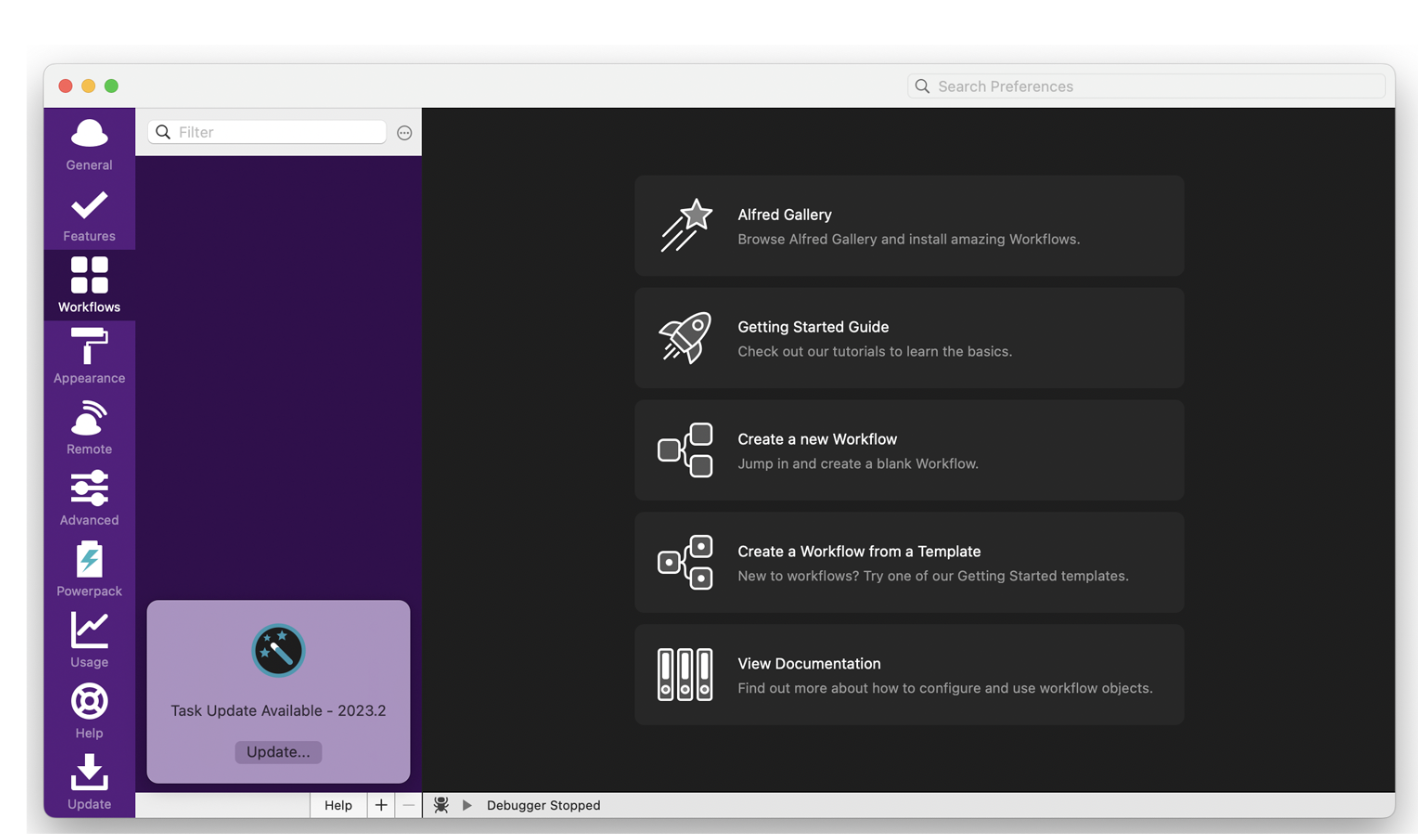The width and height of the screenshot is (1418, 836).
Task: Click 'Browse Alfred Gallery and install amazing Workflows.'
Action: tap(909, 239)
